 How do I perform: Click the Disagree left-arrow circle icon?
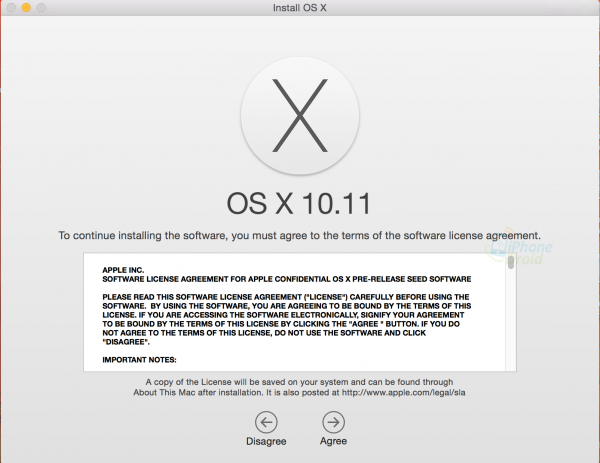[x=266, y=422]
